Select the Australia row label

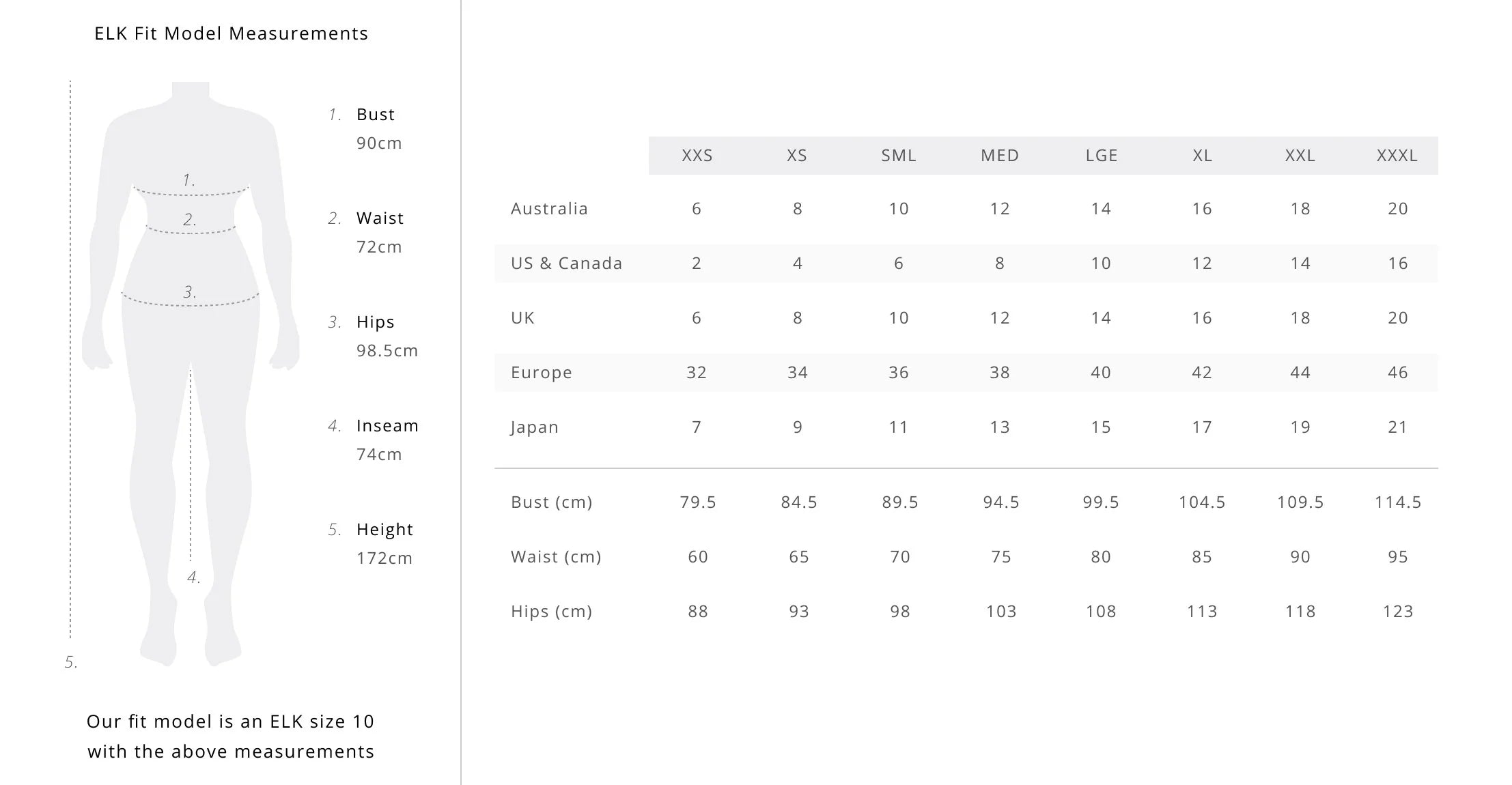tap(549, 209)
